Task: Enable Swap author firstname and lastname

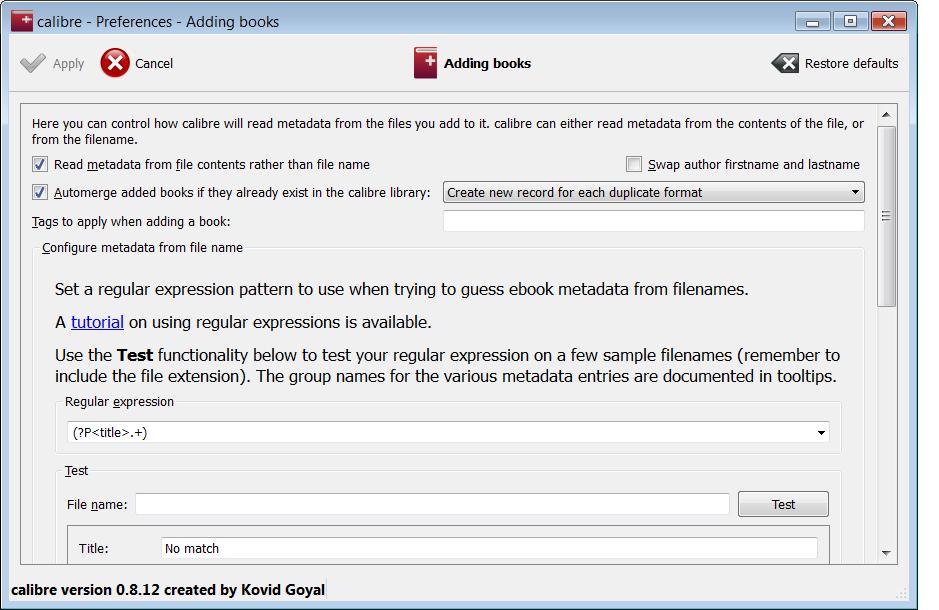Action: click(634, 164)
